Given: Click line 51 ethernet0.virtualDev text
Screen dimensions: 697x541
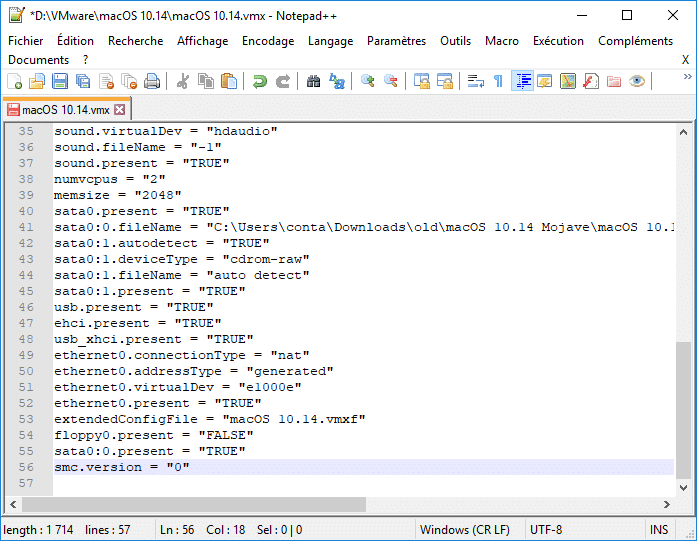Looking at the screenshot, I should pos(178,387).
